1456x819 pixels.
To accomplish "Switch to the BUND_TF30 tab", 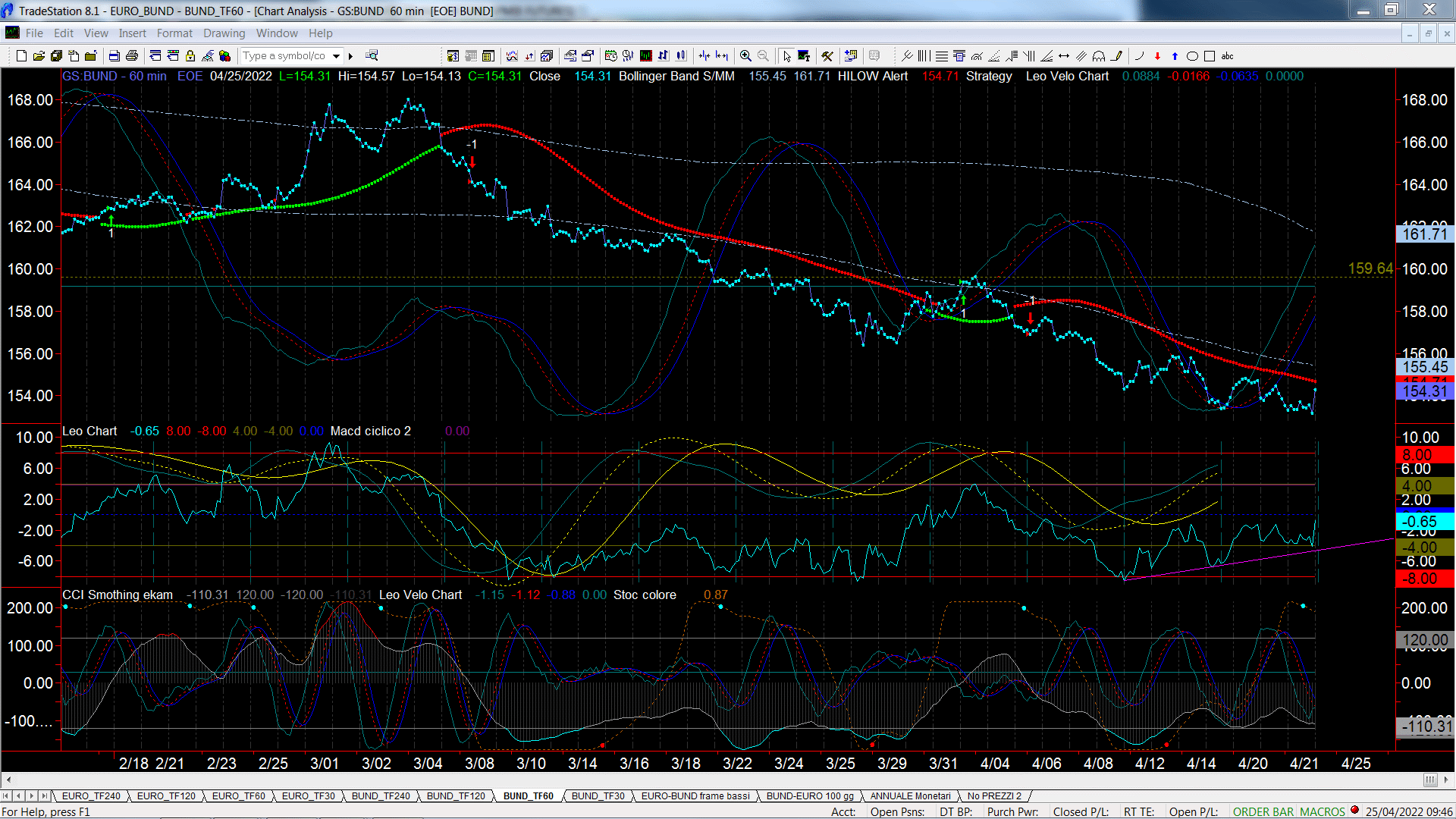I will pos(598,795).
